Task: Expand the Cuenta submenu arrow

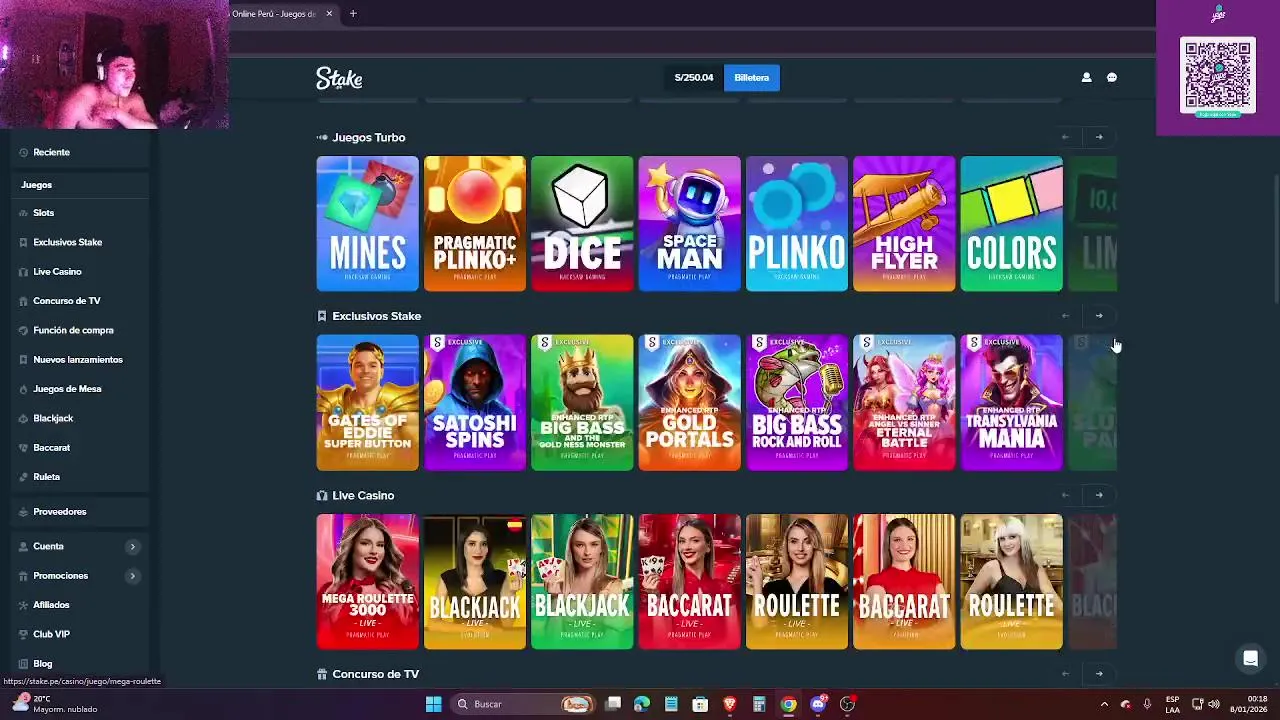Action: click(132, 547)
